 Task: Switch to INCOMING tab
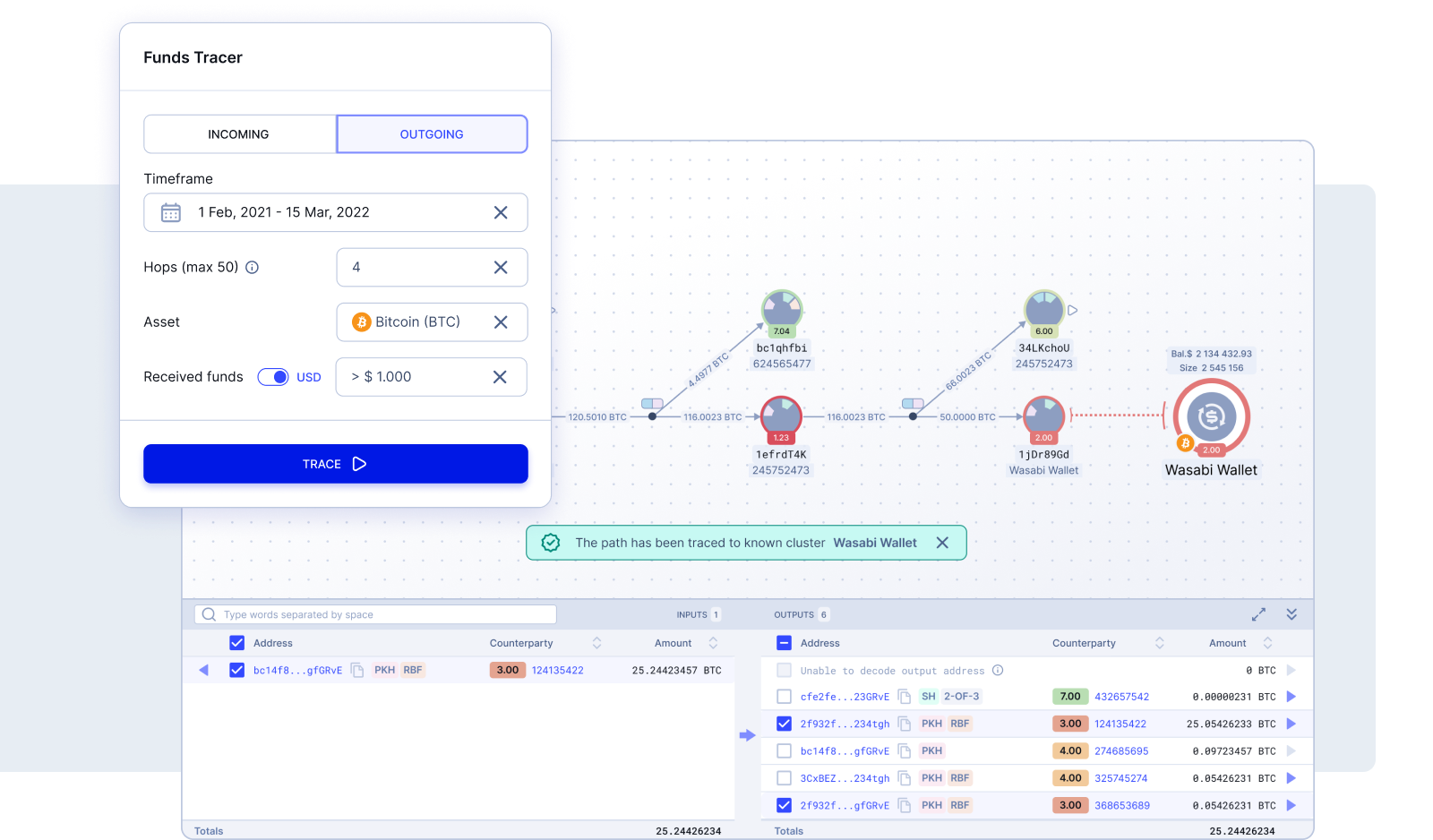239,134
